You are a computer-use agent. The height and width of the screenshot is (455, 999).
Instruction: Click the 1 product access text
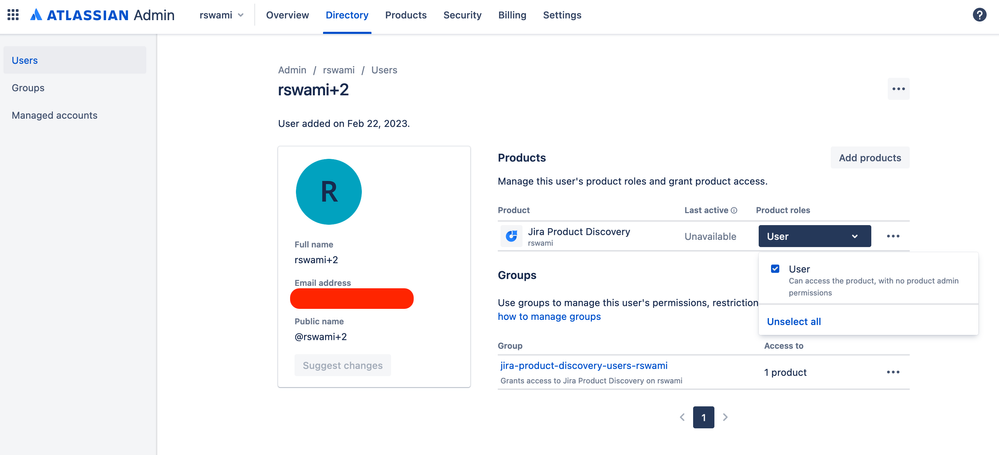click(786, 372)
